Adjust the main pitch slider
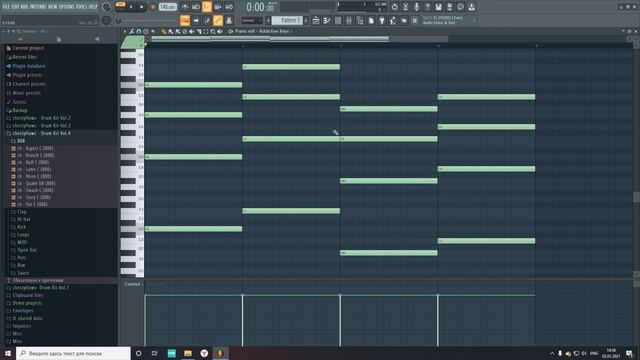 click(x=118, y=20)
